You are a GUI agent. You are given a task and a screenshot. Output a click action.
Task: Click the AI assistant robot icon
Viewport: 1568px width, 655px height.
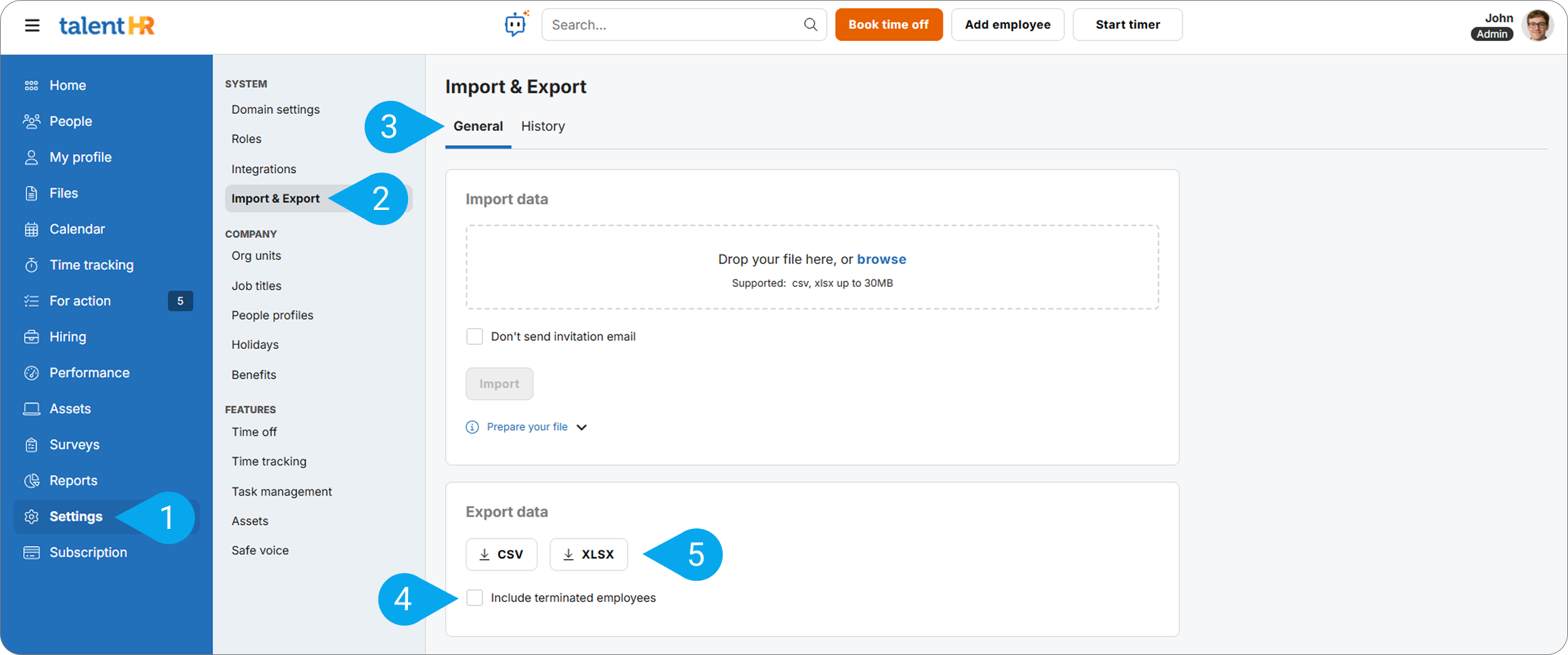coord(516,25)
